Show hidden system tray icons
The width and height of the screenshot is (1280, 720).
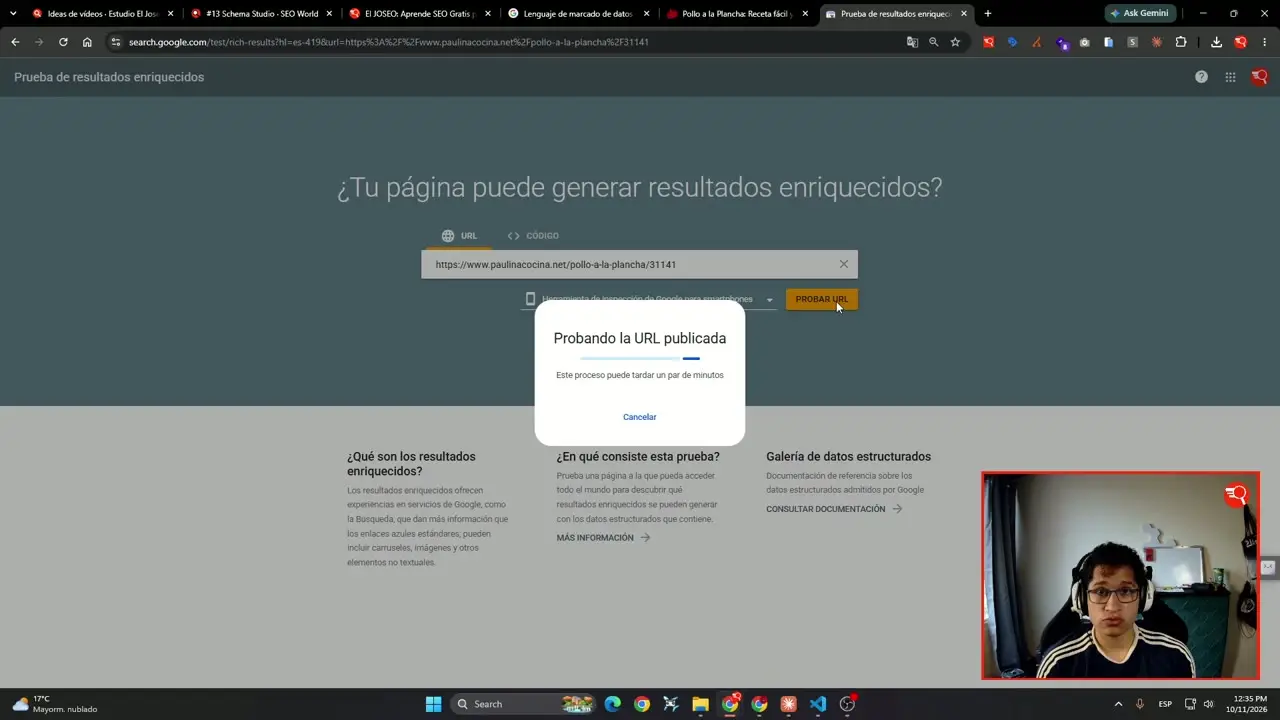pyautogui.click(x=1118, y=704)
